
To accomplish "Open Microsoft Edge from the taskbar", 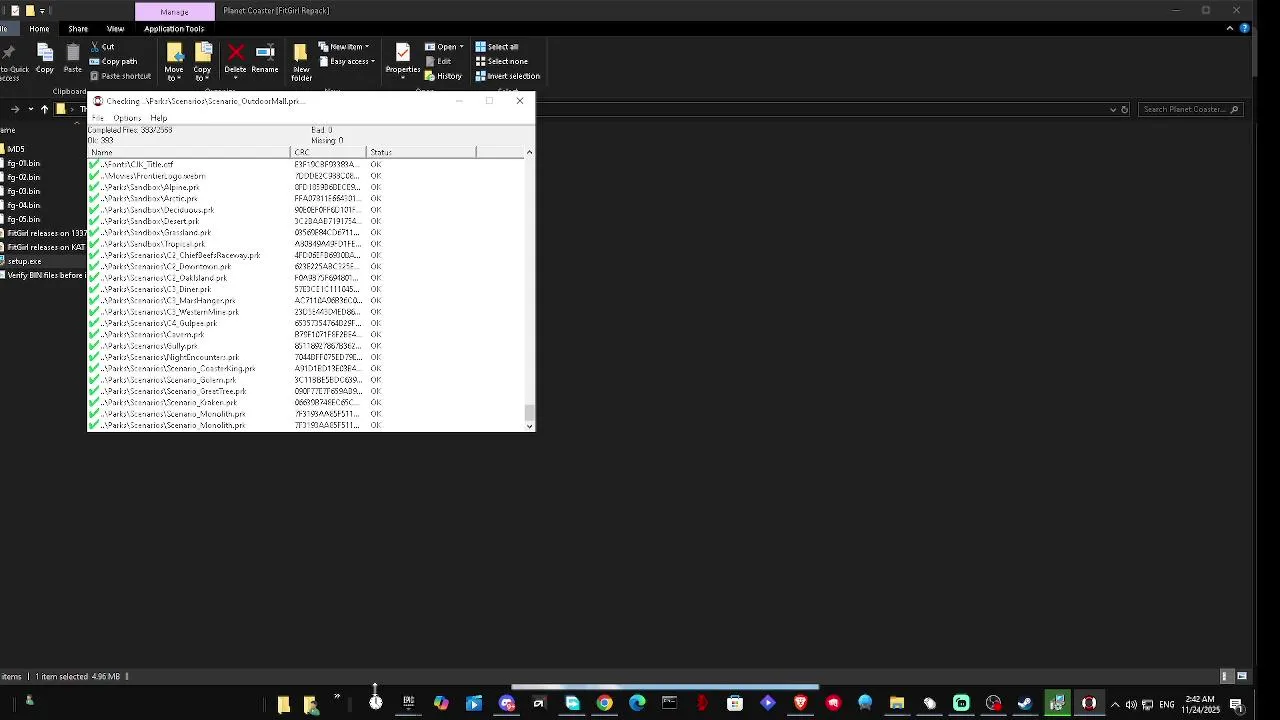I will pos(637,703).
